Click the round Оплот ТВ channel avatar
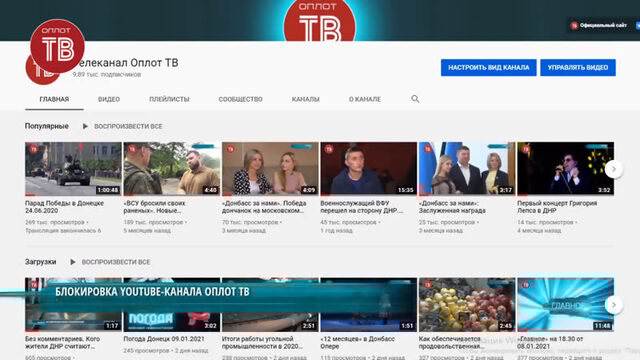The width and height of the screenshot is (640, 360). (57, 46)
